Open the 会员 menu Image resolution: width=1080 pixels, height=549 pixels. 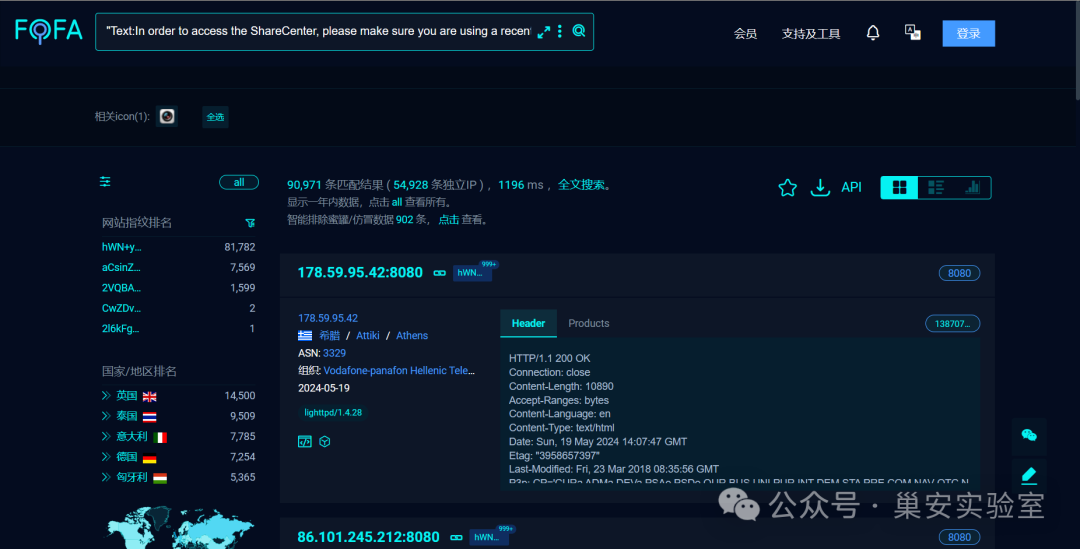pos(745,34)
